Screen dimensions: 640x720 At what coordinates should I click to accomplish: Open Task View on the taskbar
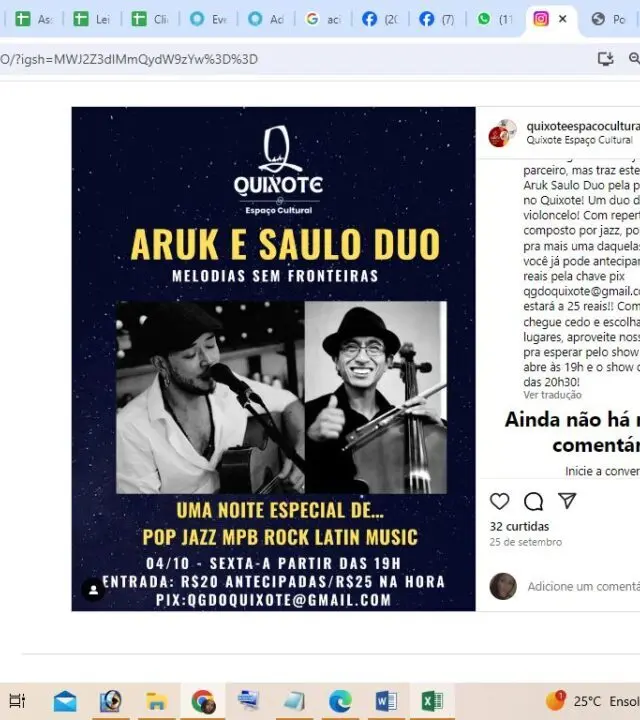click(x=18, y=701)
